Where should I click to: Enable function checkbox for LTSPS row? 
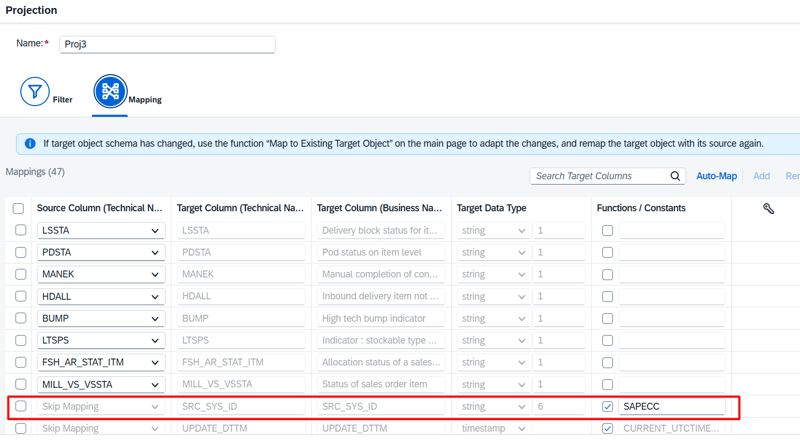pos(607,340)
